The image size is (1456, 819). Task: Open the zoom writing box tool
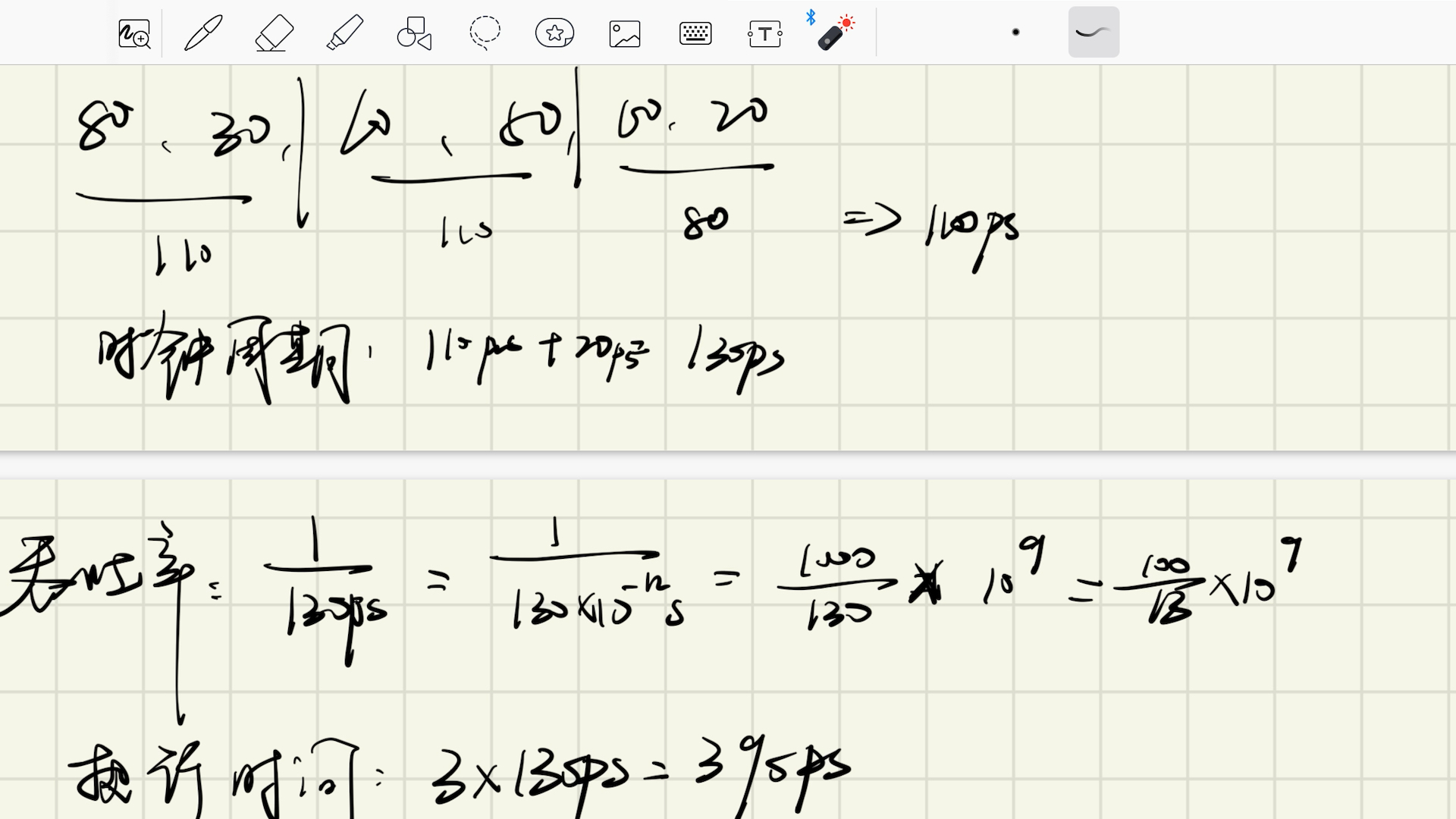(x=134, y=34)
